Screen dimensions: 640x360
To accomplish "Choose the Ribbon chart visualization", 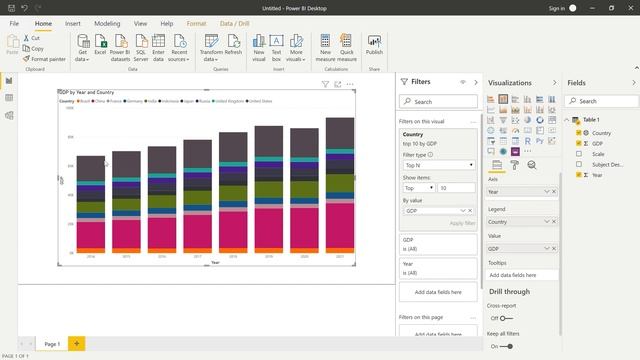I will pyautogui.click(x=552, y=109).
